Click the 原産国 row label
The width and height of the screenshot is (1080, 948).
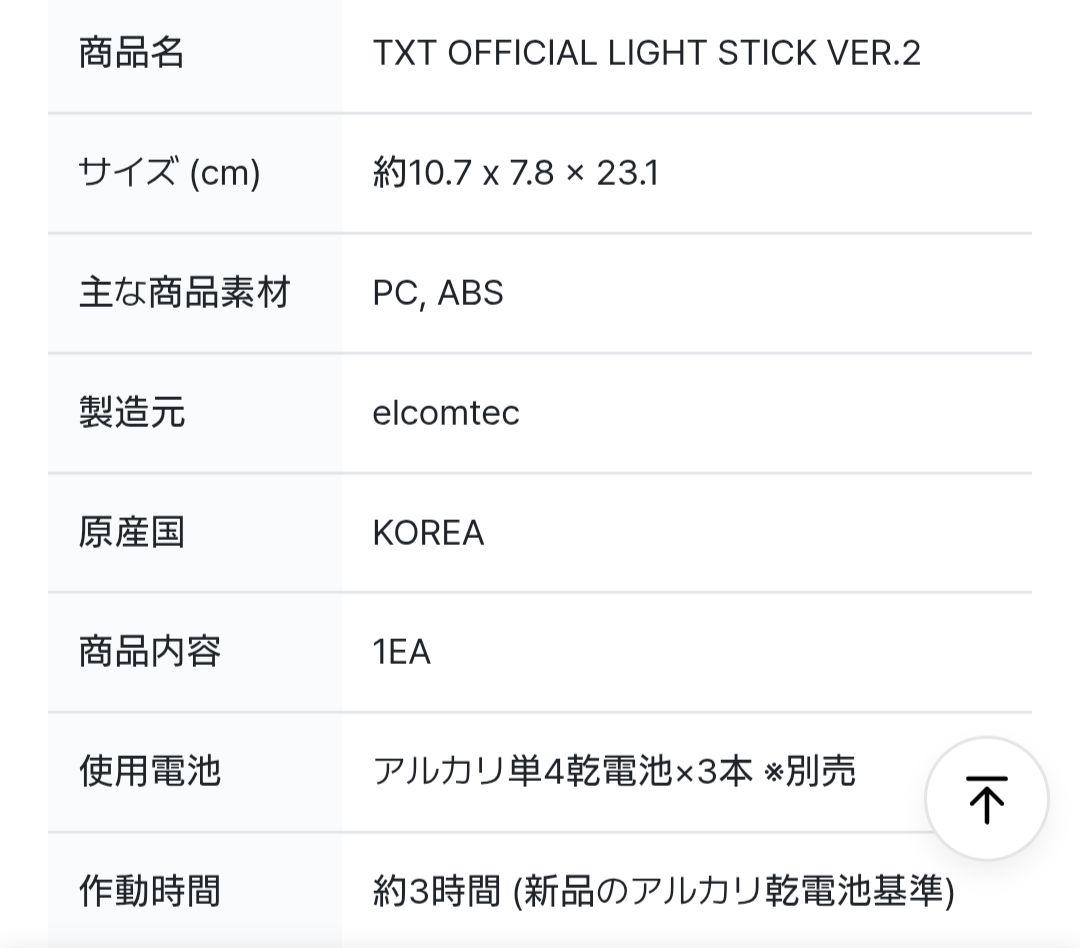130,532
